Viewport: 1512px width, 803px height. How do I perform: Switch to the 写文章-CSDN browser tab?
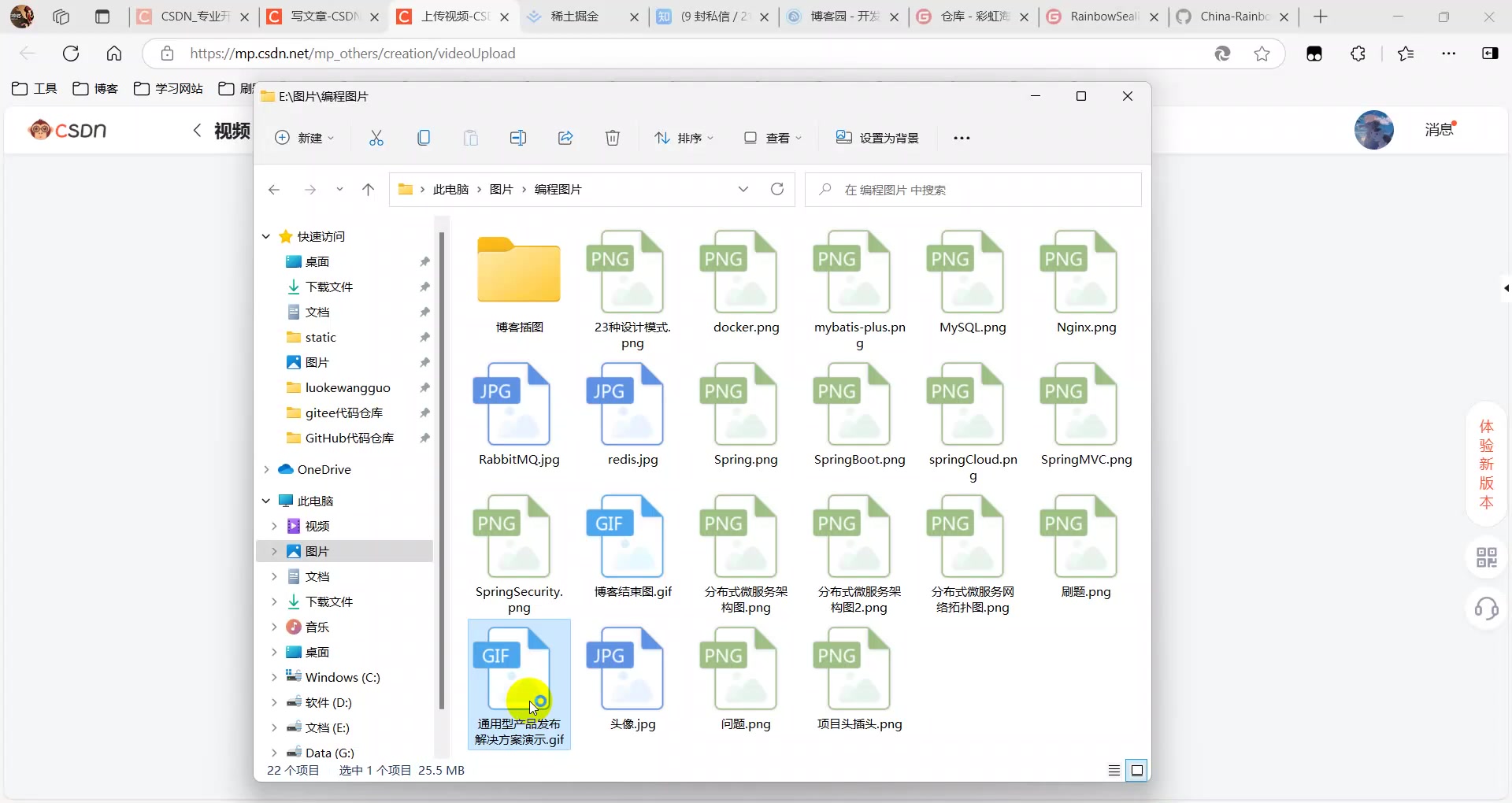(324, 17)
